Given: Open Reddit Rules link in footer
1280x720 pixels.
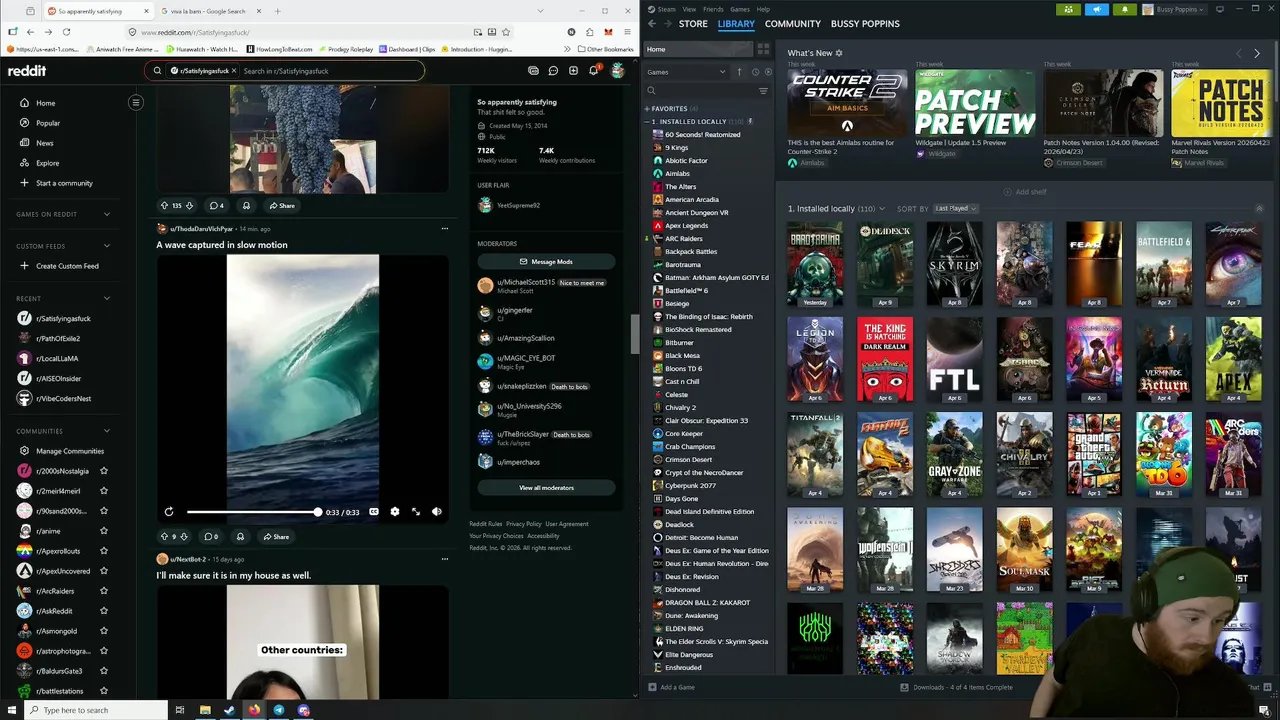Looking at the screenshot, I should click(486, 524).
